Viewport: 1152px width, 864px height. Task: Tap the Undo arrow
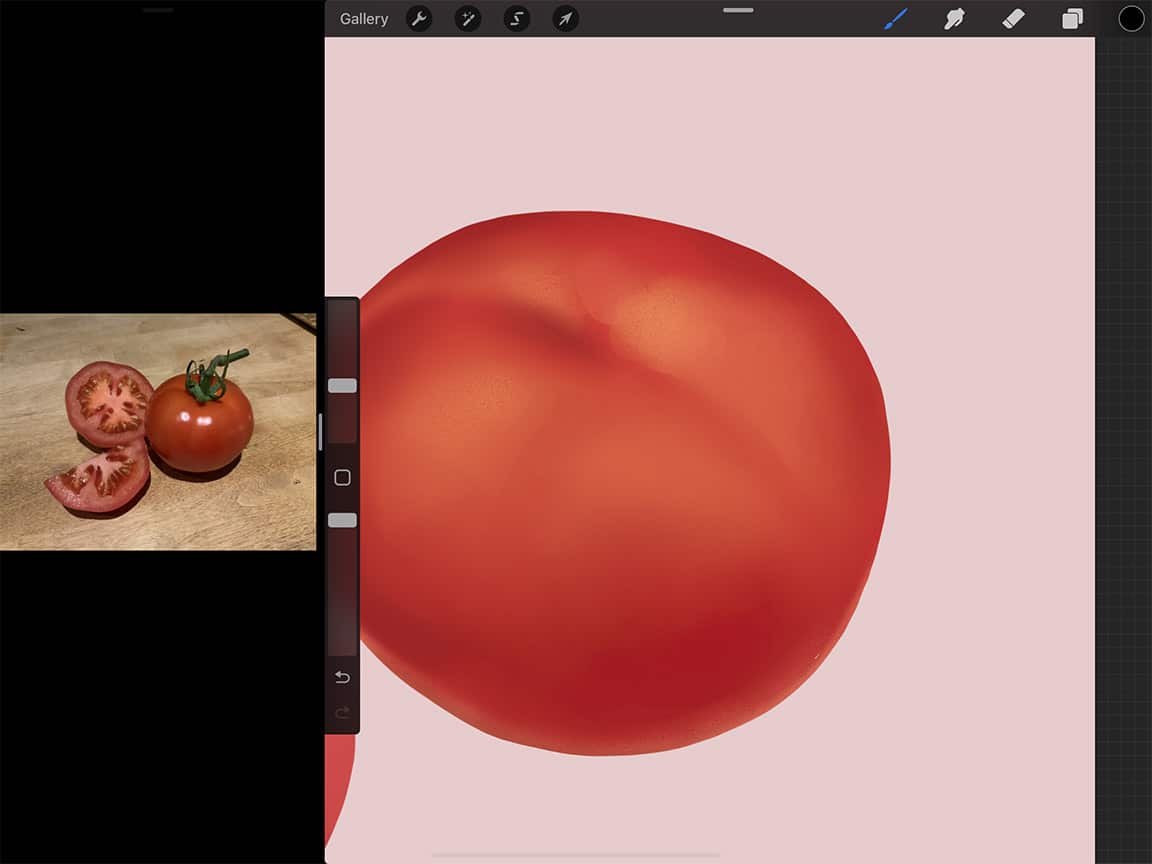click(341, 677)
